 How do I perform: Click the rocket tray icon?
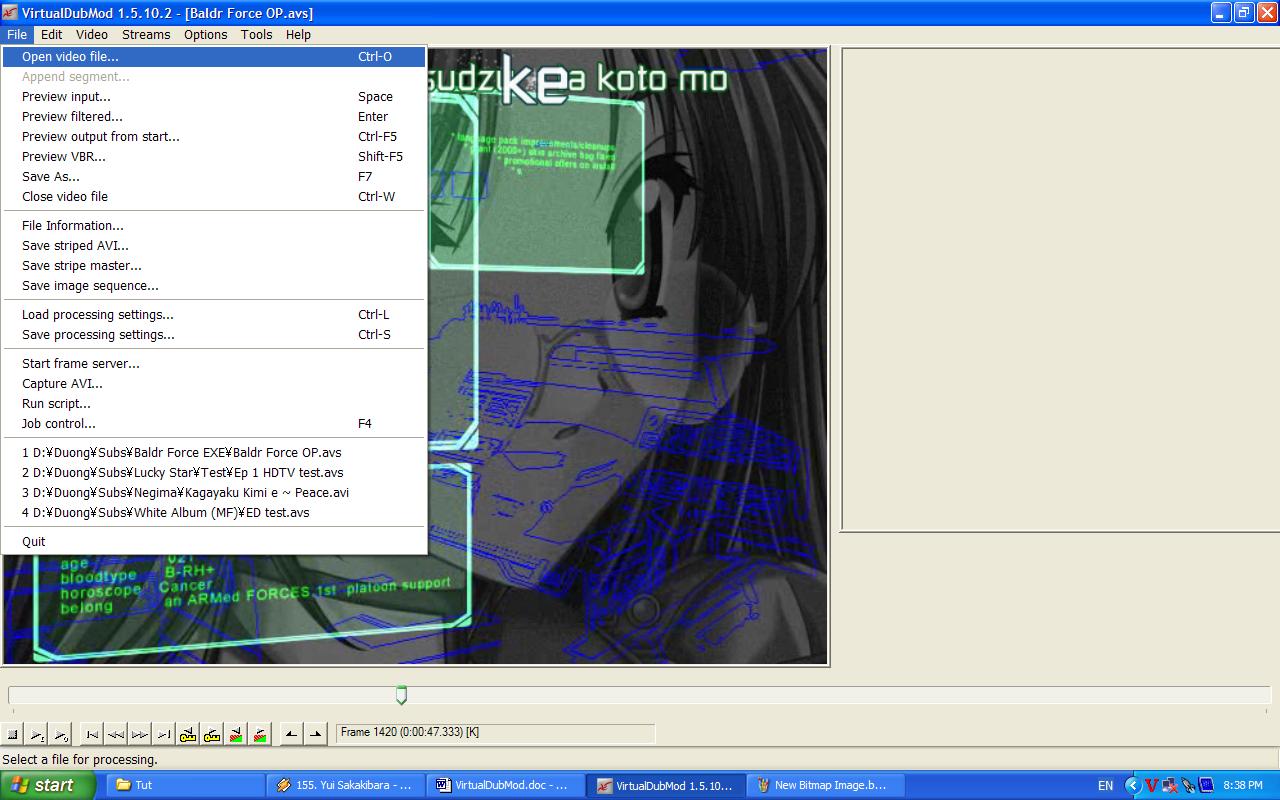coord(1188,786)
